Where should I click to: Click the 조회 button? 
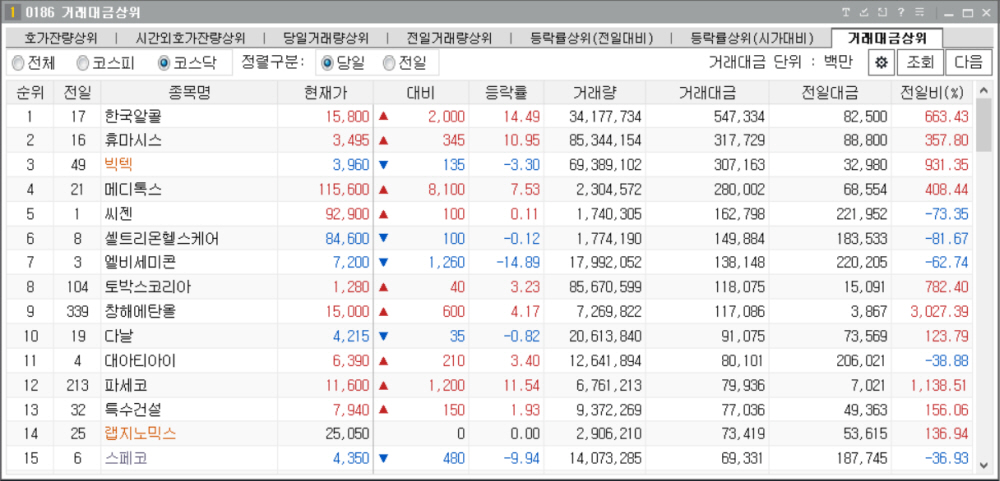pyautogui.click(x=920, y=63)
